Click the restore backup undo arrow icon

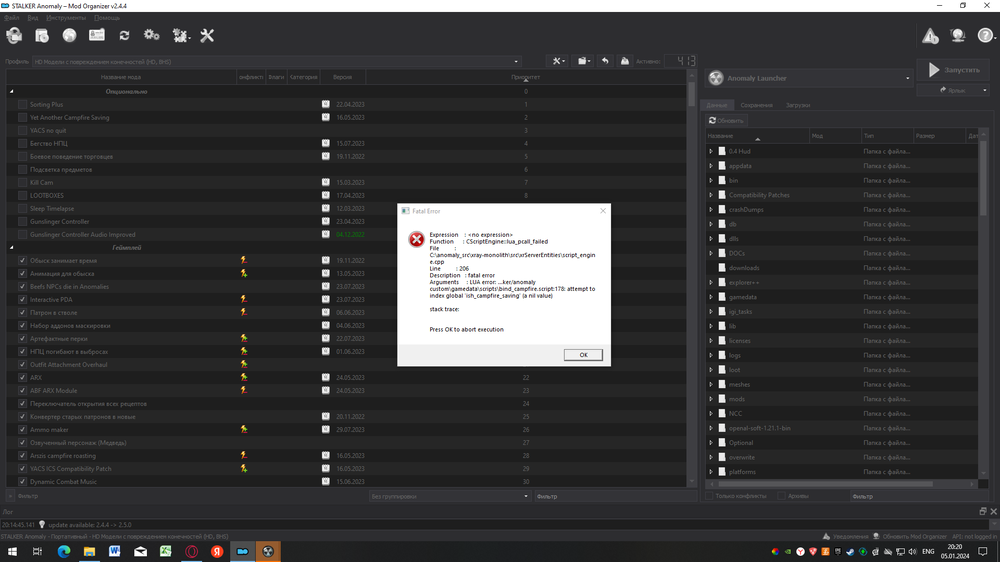(x=605, y=61)
